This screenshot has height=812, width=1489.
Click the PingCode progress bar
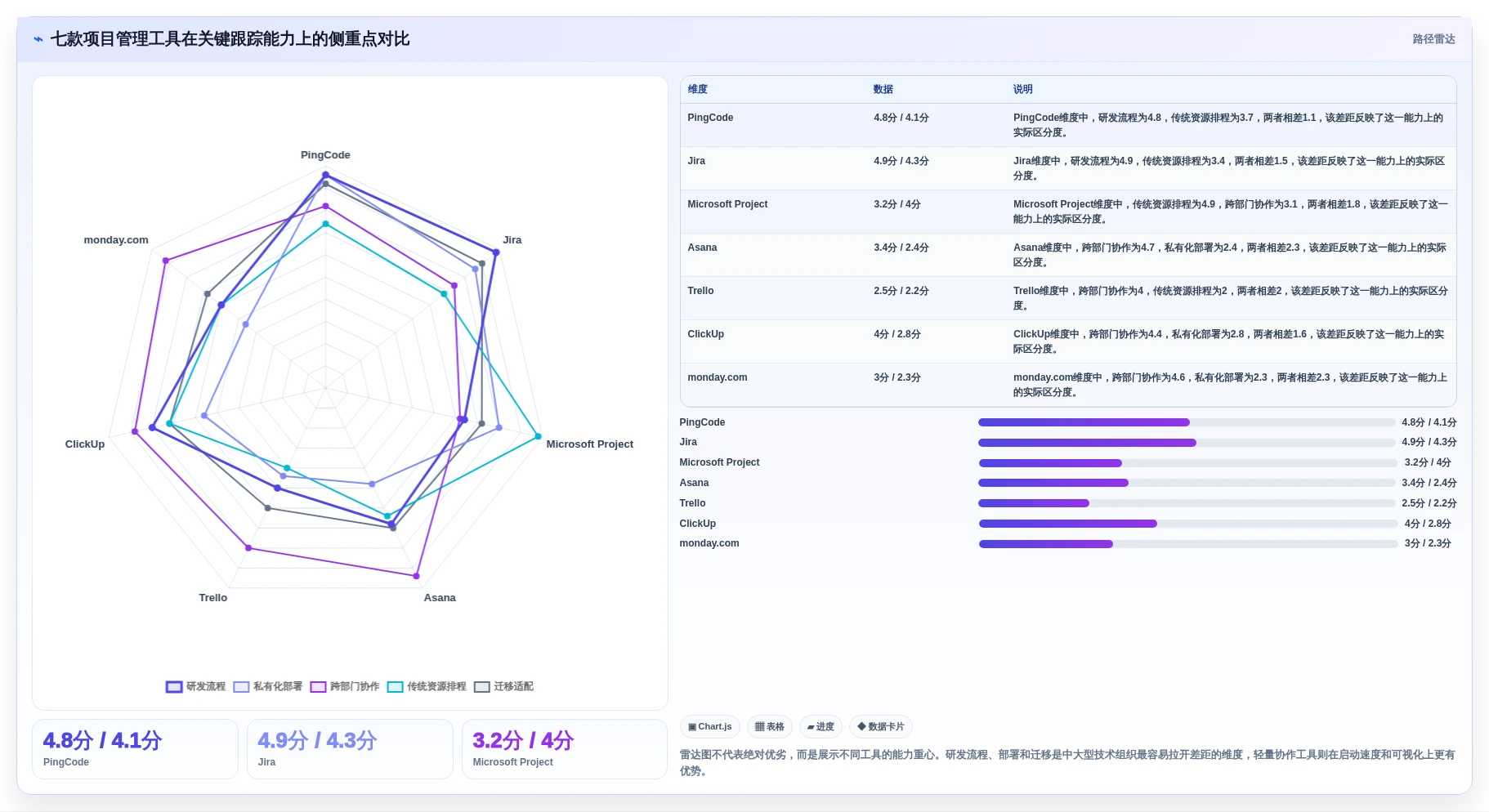click(1187, 422)
